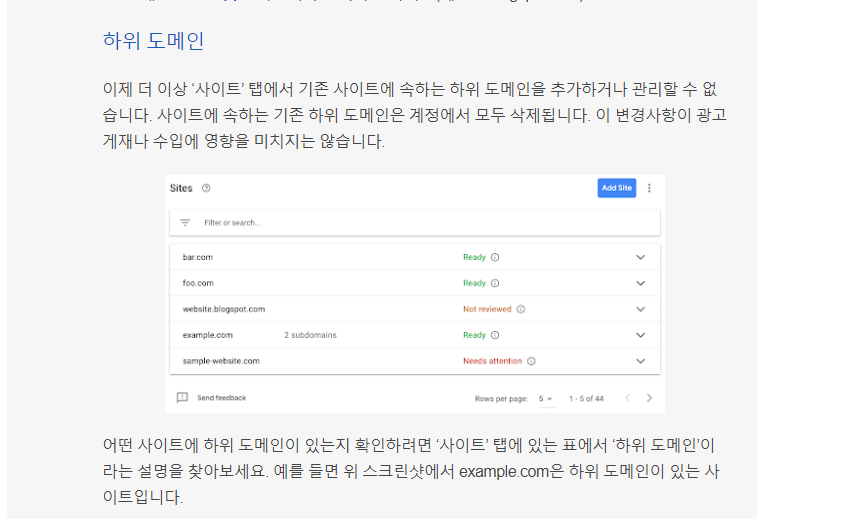Click the Ready status of foo.com
Viewport: 842px width, 519px height.
click(x=474, y=283)
